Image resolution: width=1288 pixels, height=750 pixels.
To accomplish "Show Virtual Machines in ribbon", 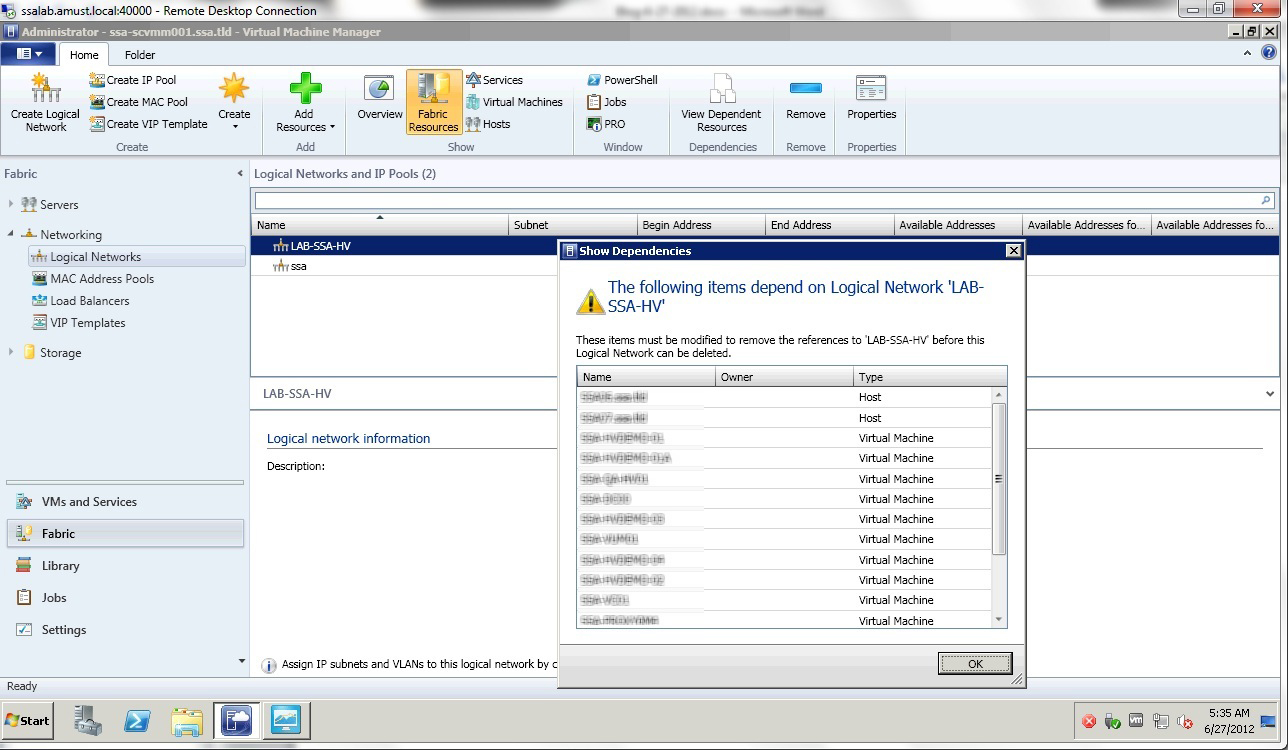I will 514,102.
